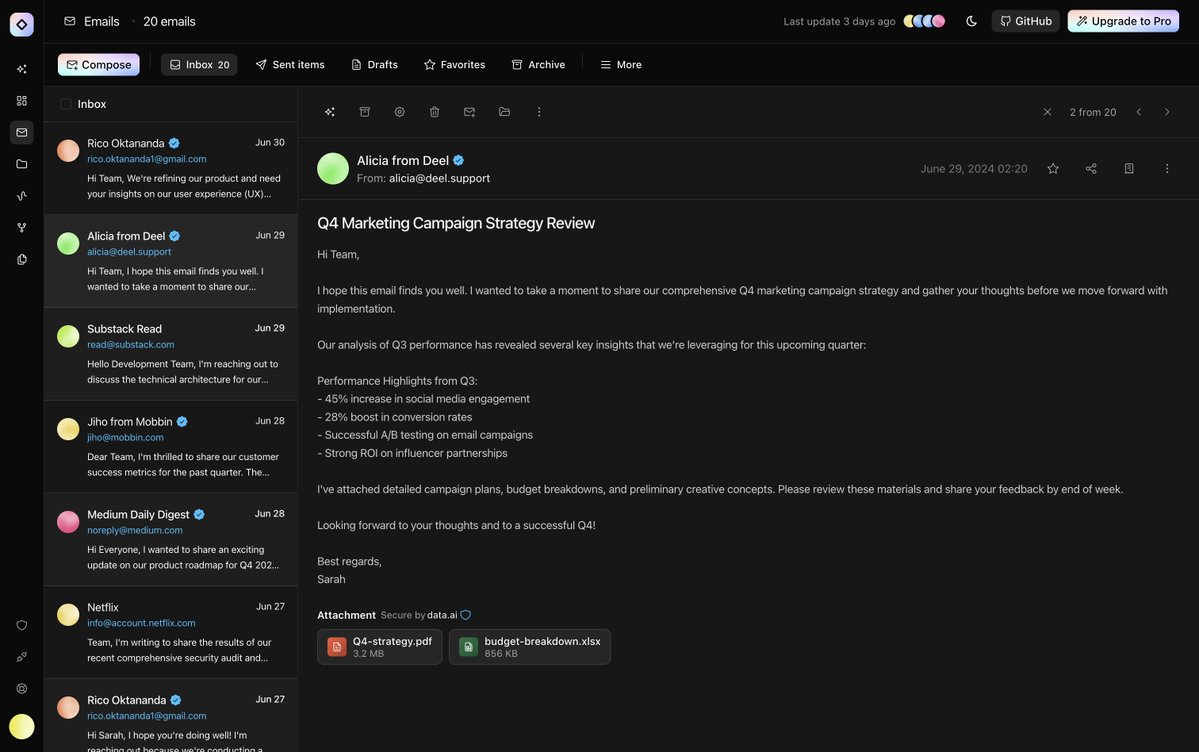Open the Favorites tab
The width and height of the screenshot is (1199, 752).
coord(455,64)
